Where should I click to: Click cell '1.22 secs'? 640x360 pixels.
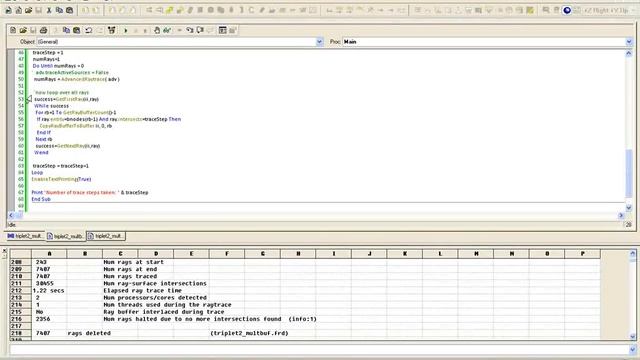tap(48, 291)
